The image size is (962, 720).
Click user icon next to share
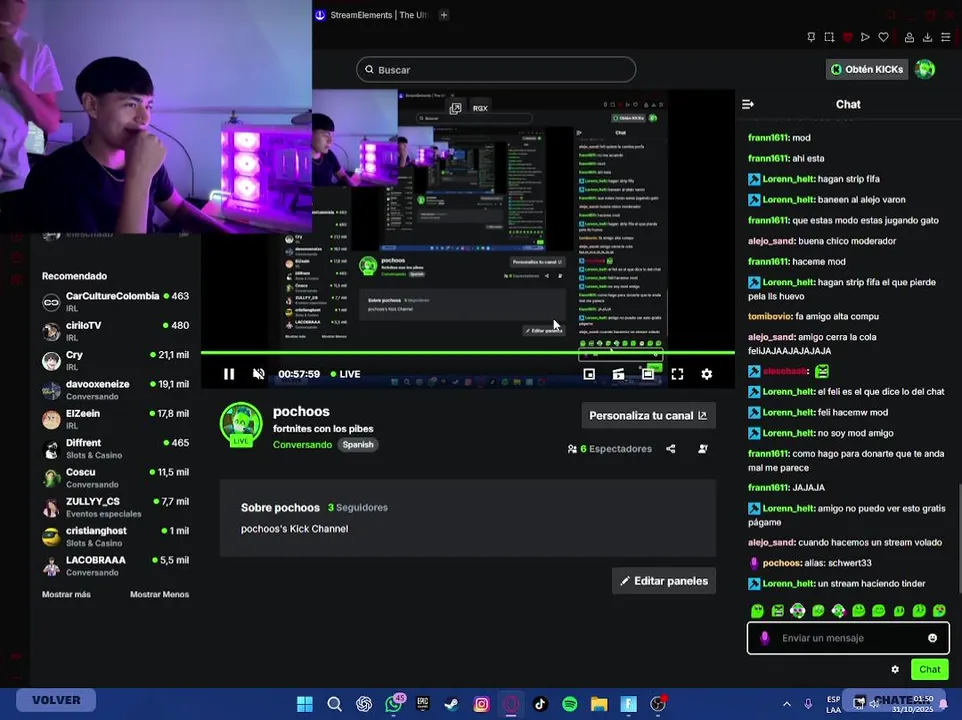coord(703,449)
